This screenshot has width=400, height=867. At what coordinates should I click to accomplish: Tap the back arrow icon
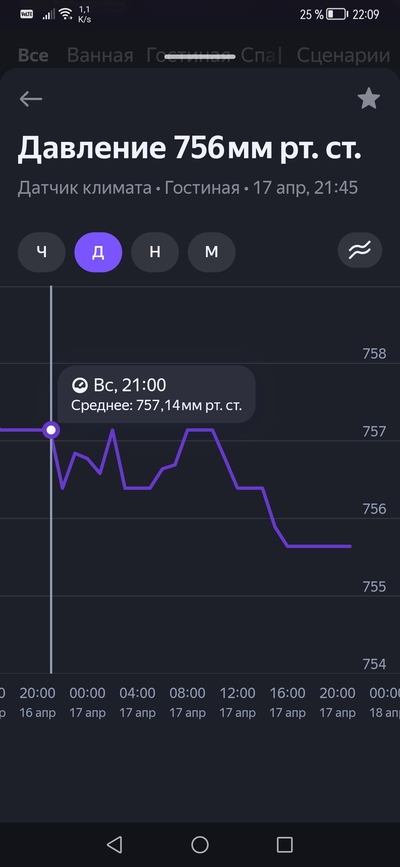31,99
